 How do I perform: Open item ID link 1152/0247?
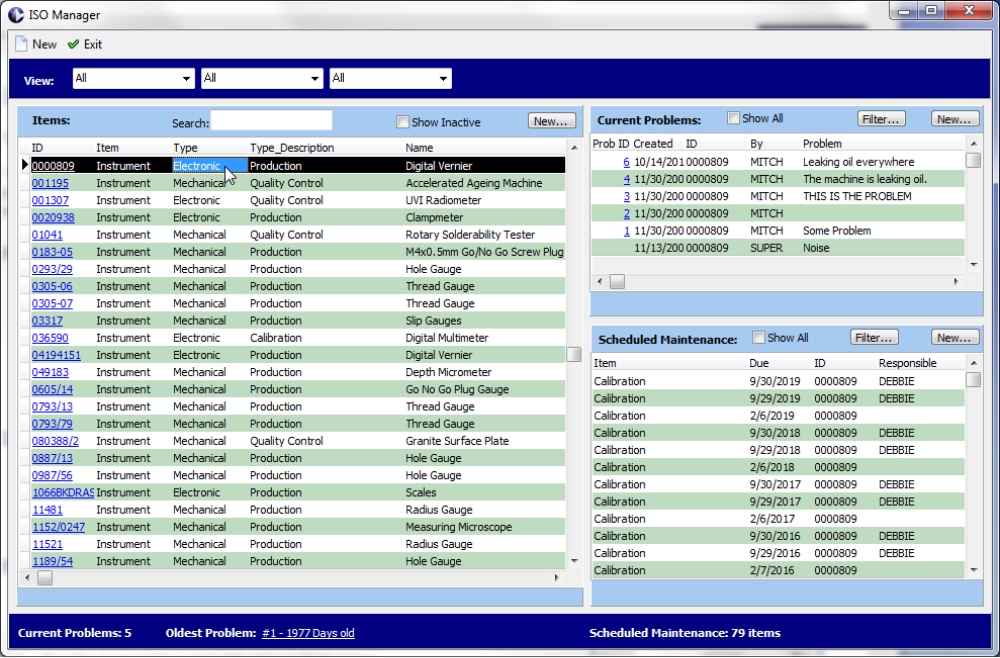pyautogui.click(x=59, y=527)
